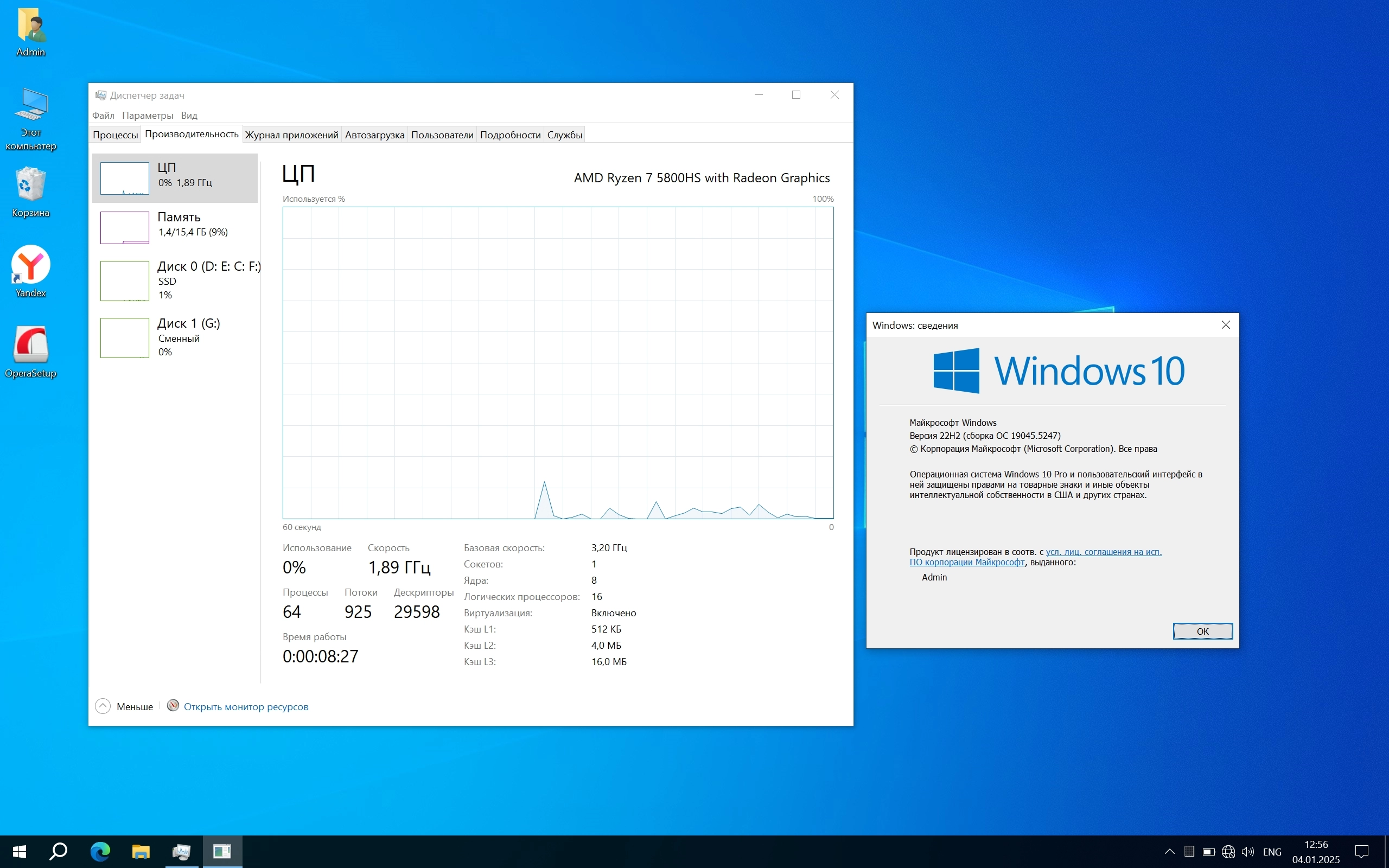Open the Параметры menu

148,116
